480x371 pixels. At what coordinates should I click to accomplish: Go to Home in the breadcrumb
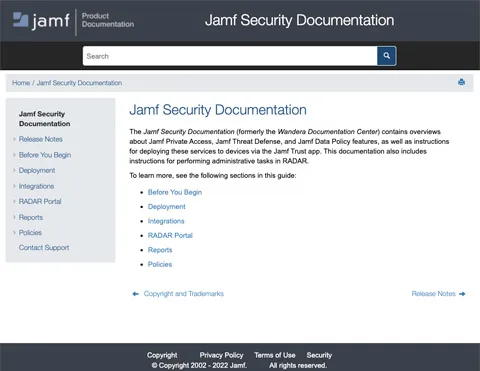pyautogui.click(x=21, y=83)
